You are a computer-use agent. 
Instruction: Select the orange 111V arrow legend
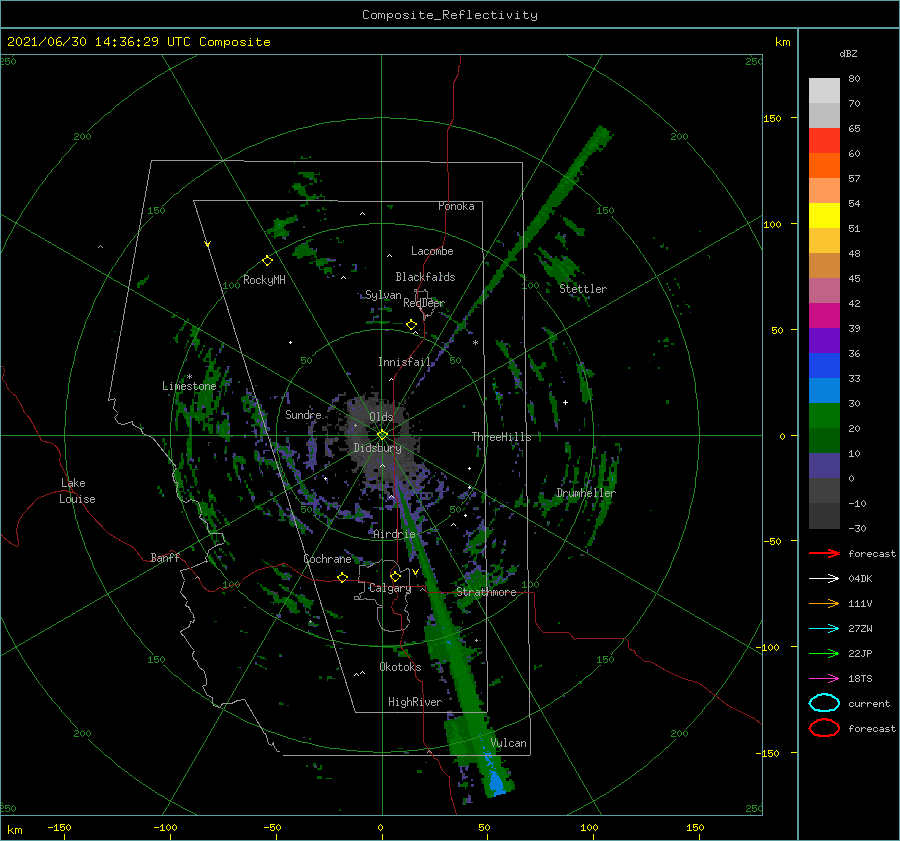point(824,603)
